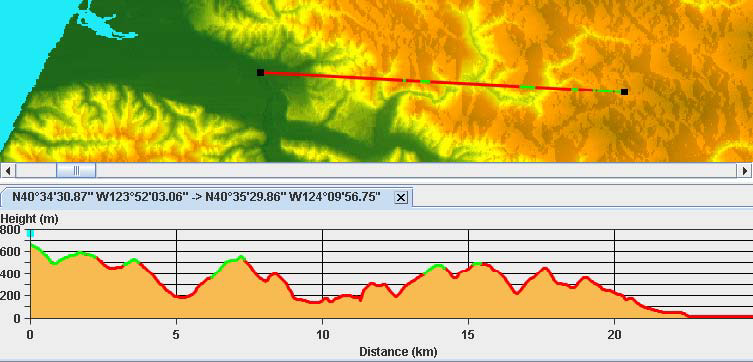753x362 pixels.
Task: Click the empty scrollbar track right of the thumb
Action: [x=416, y=170]
